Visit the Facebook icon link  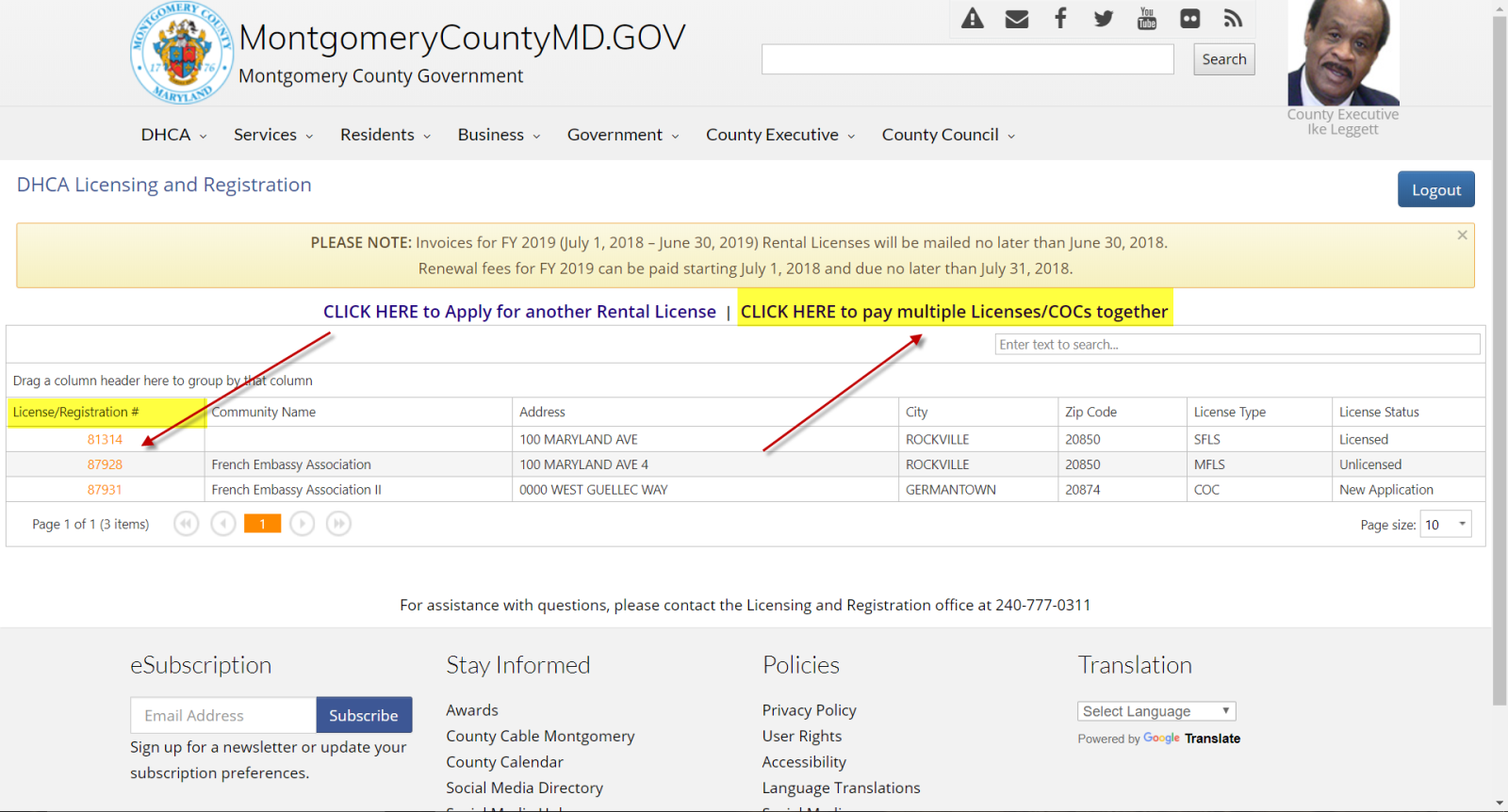tap(1060, 18)
